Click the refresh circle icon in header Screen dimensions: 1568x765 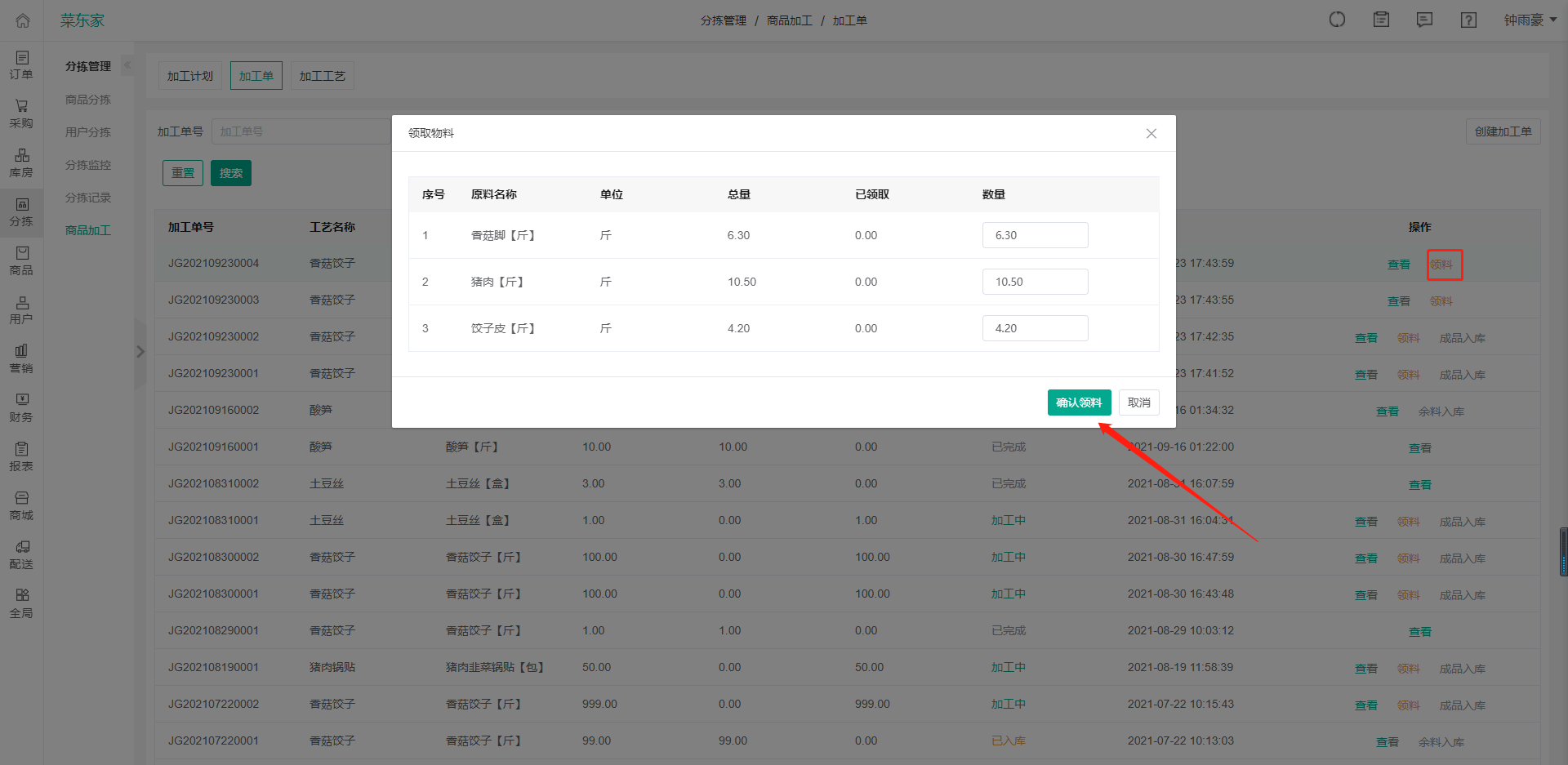(1337, 20)
